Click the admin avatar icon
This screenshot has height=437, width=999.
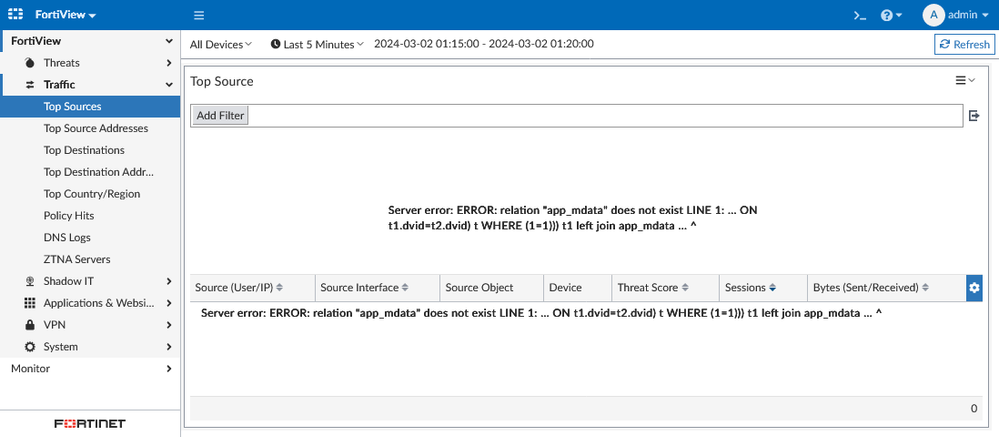pyautogui.click(x=933, y=15)
